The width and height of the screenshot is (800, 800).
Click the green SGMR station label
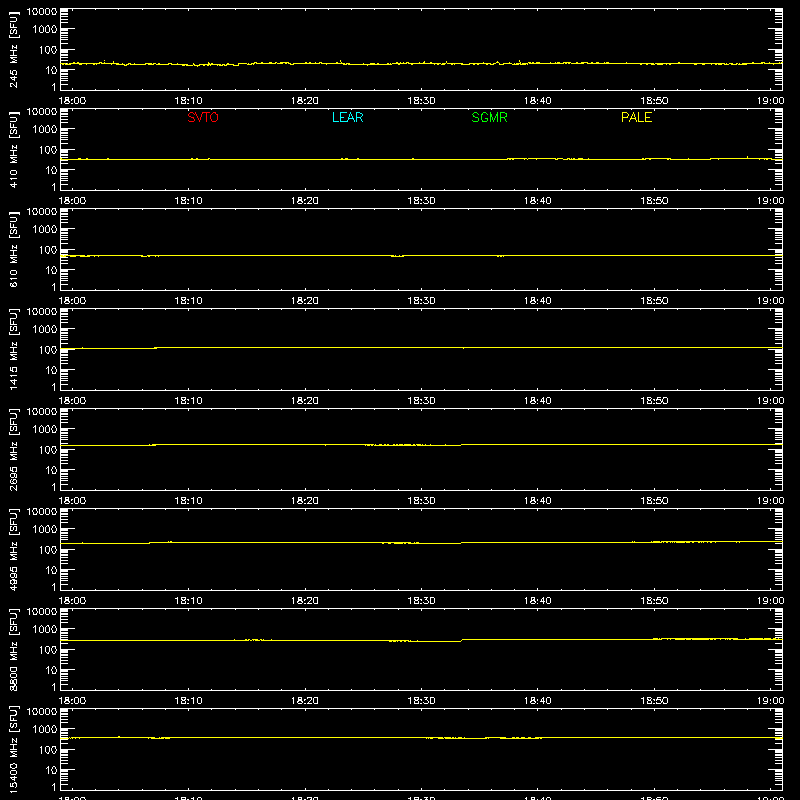pyautogui.click(x=489, y=117)
